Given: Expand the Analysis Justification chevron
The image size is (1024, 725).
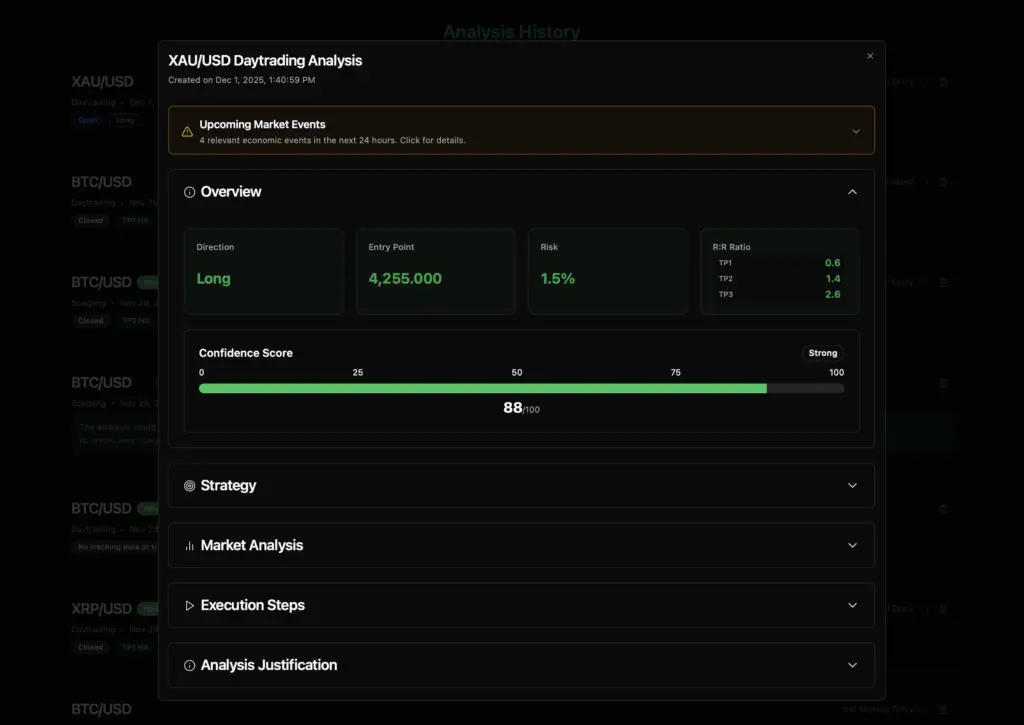Looking at the screenshot, I should coord(852,665).
